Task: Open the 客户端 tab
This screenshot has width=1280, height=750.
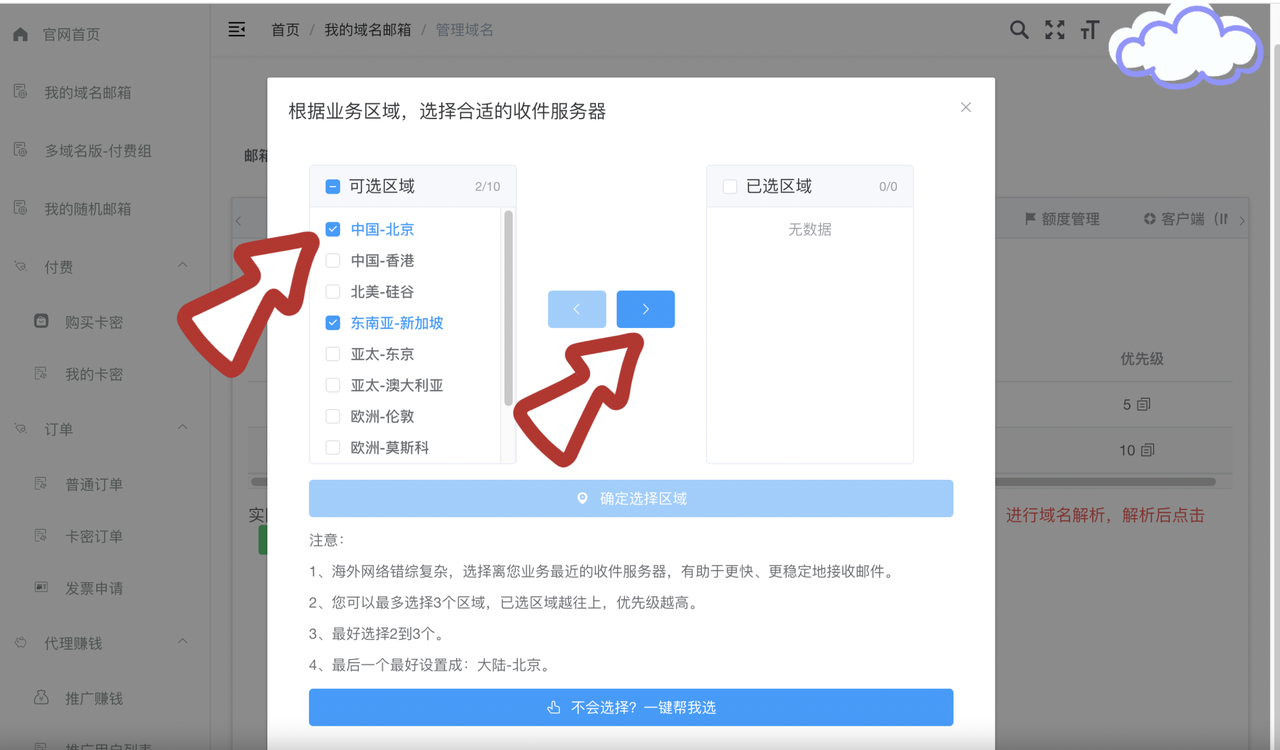Action: [1186, 219]
